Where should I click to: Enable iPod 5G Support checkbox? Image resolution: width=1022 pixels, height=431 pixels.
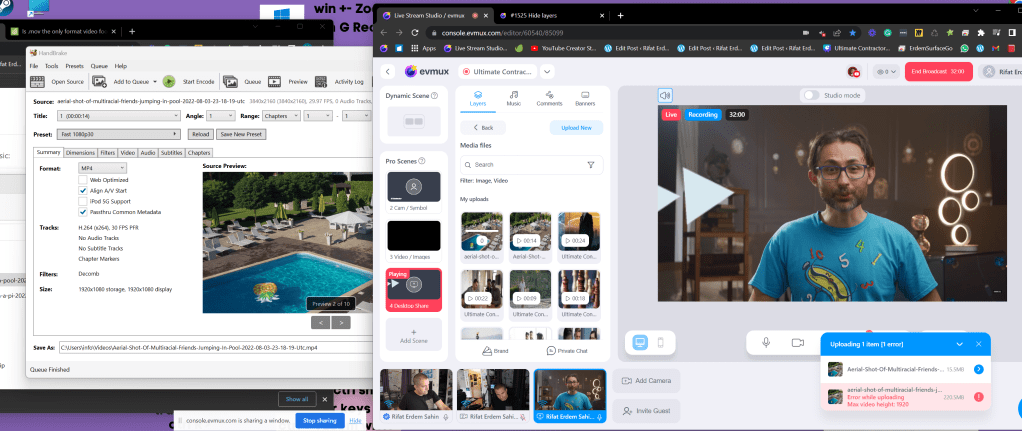coord(83,201)
